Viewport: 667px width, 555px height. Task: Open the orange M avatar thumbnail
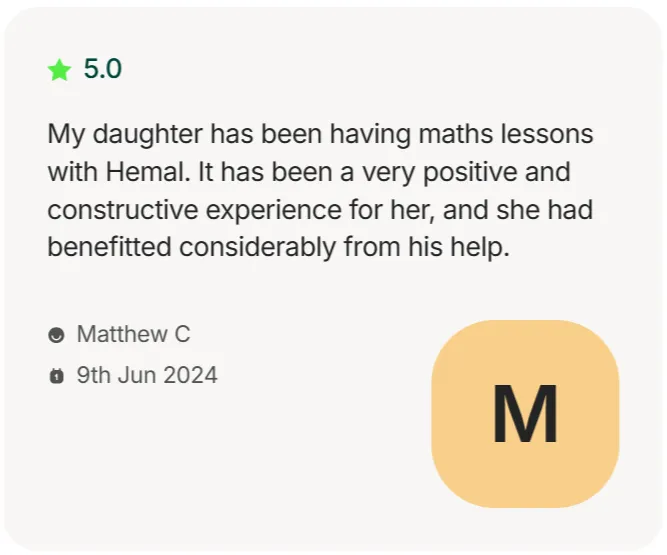pos(525,414)
